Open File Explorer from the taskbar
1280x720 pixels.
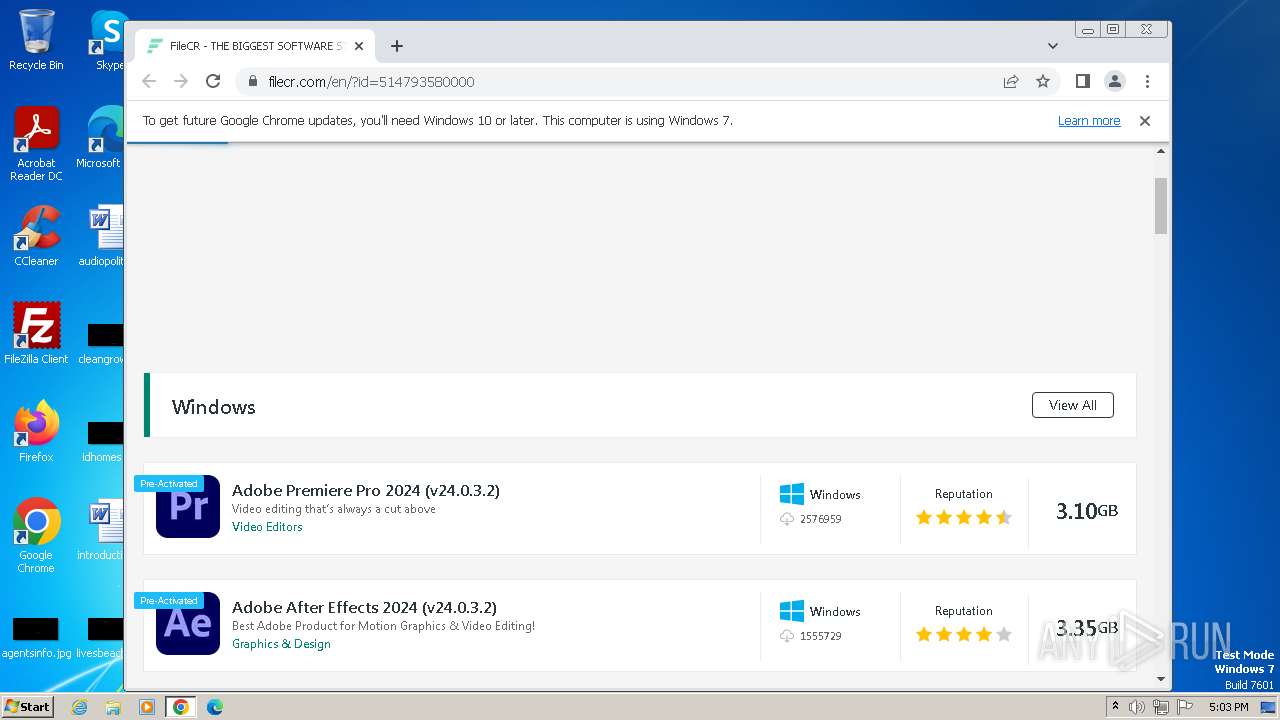pos(113,707)
